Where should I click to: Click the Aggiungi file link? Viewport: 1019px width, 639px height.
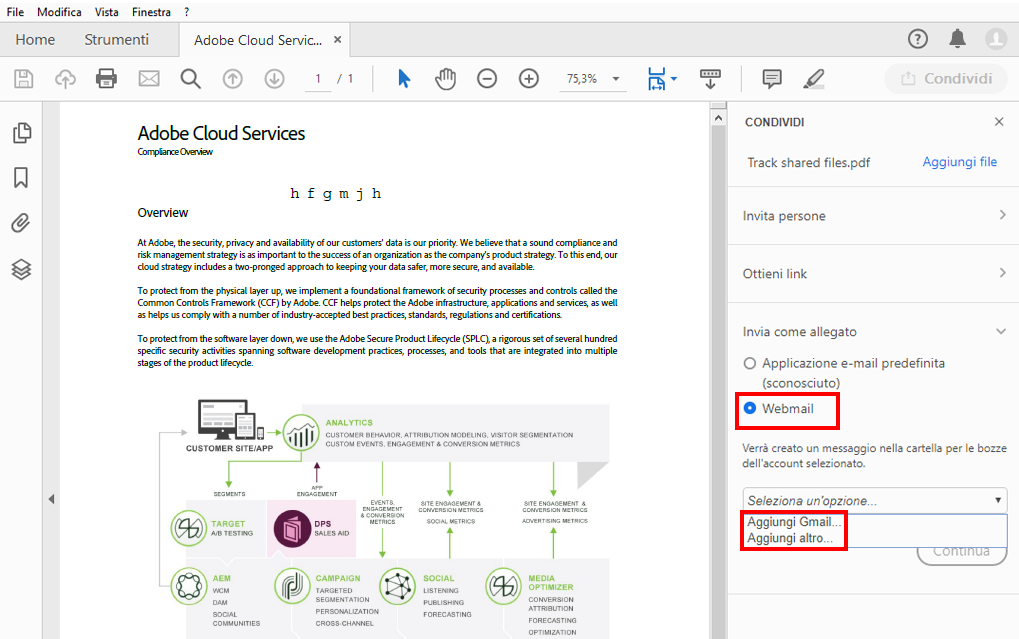point(959,160)
